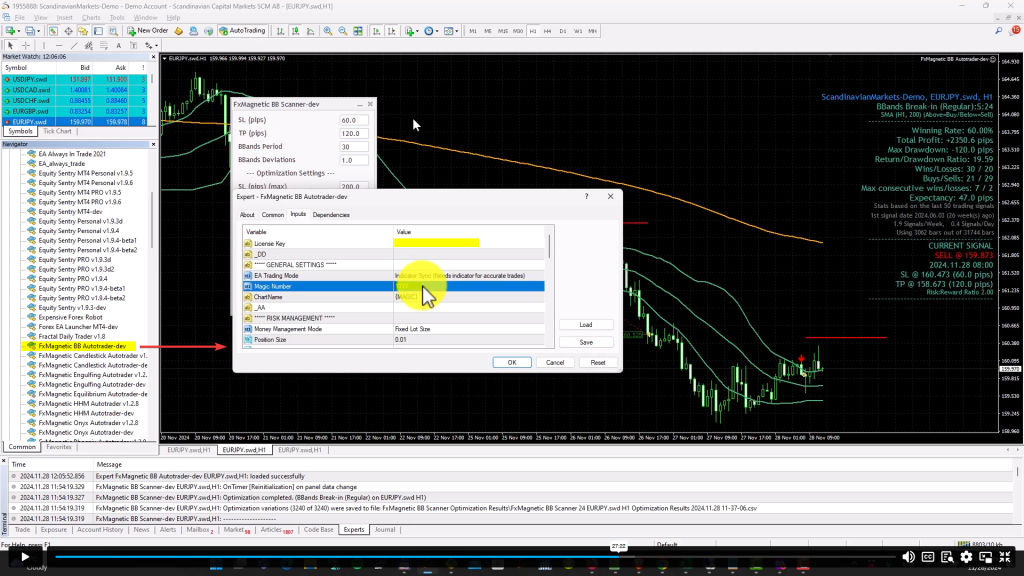Click the Load button for inputs
The height and width of the screenshot is (576, 1024).
(x=586, y=325)
